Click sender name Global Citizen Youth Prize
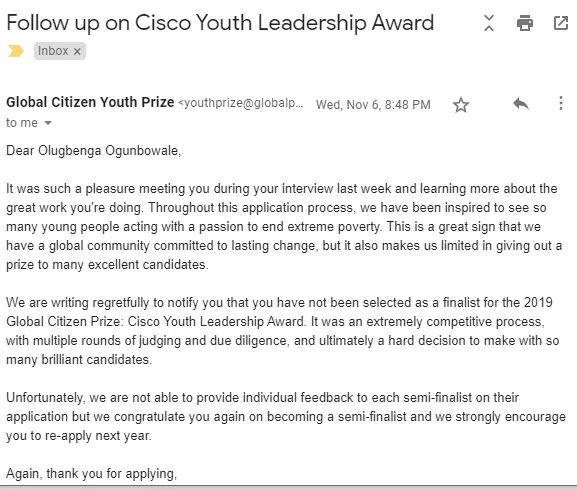Screen dimensions: 577x490 point(90,102)
